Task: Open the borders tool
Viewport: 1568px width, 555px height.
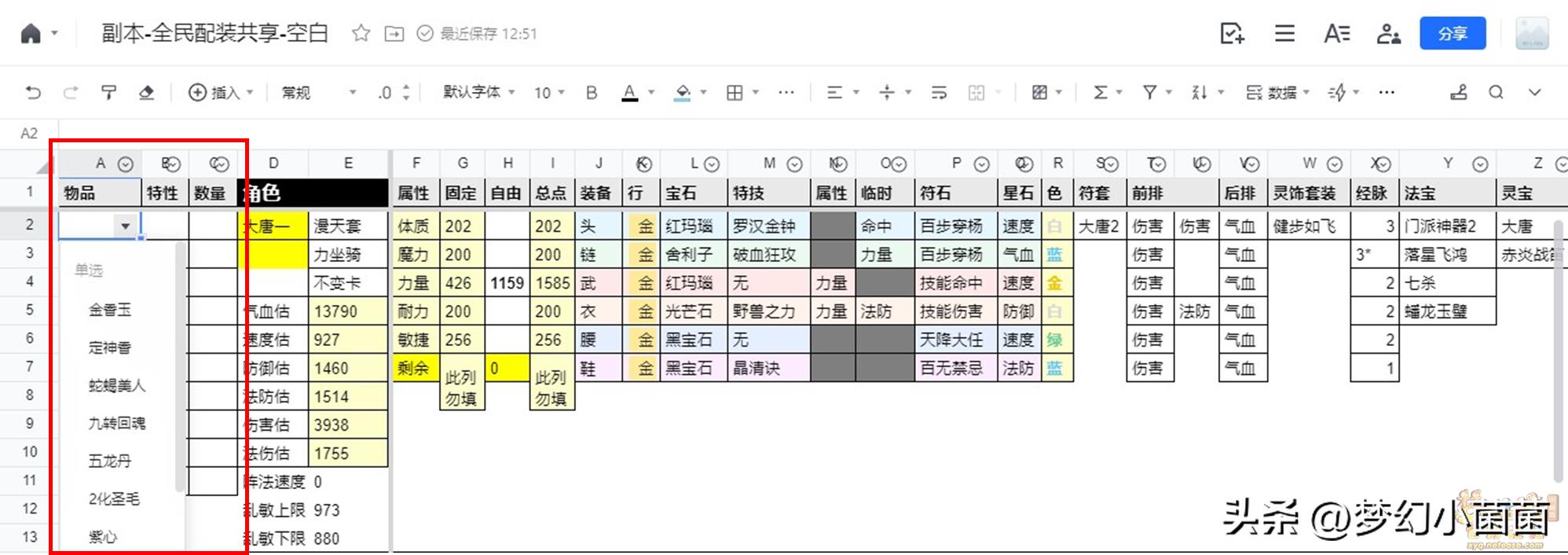Action: coord(735,93)
